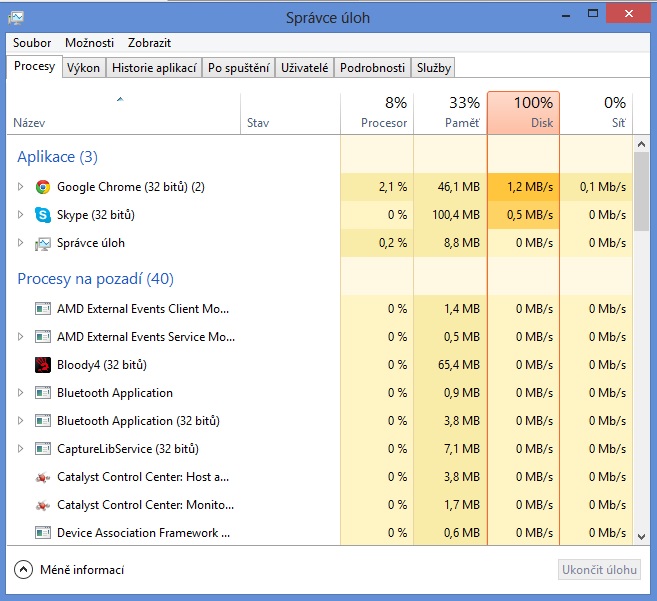The image size is (657, 601).
Task: Click the Bluetooth Application process icon
Action: click(x=43, y=393)
